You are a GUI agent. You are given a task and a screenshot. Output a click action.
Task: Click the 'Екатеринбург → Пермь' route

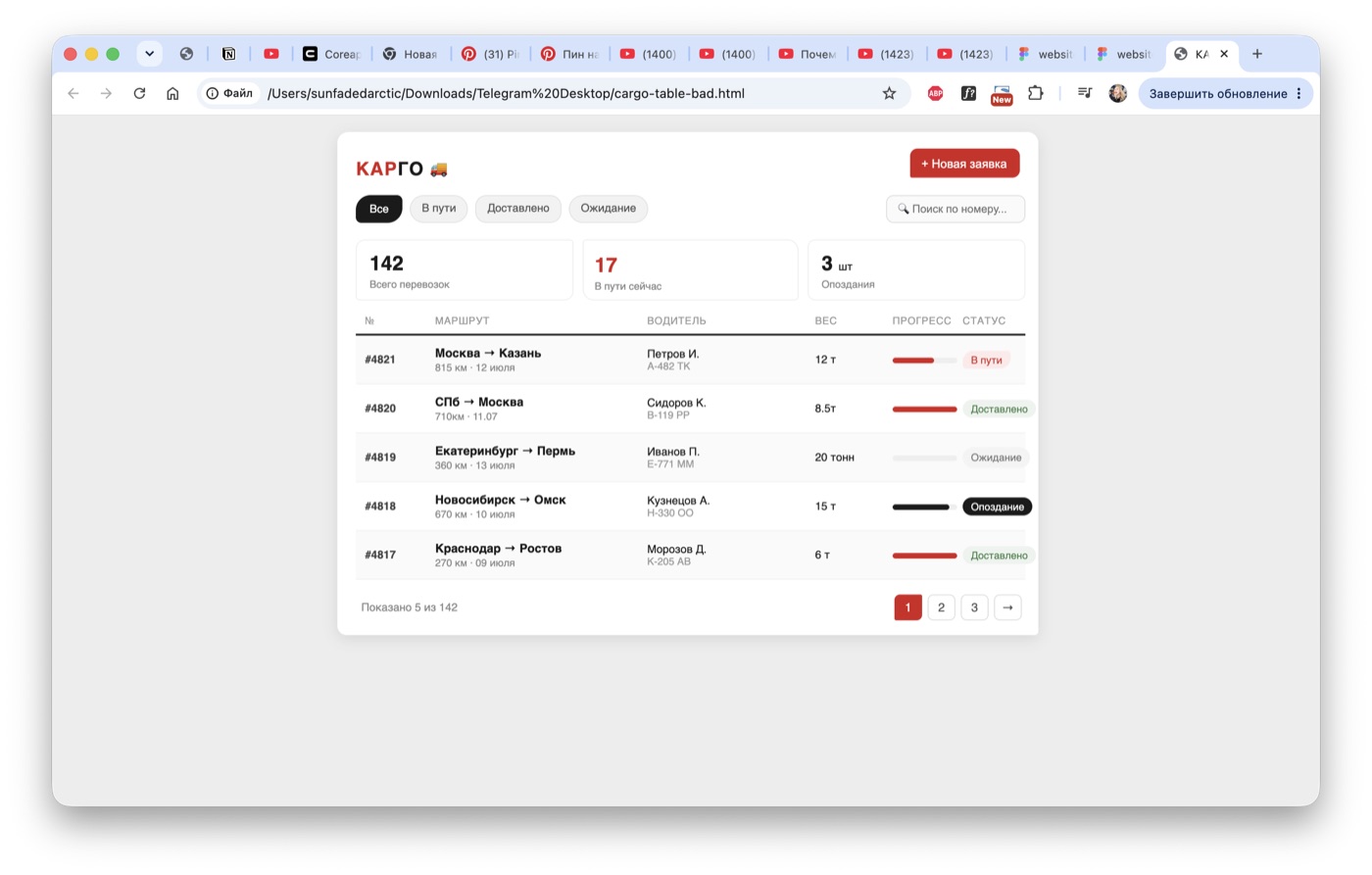505,451
